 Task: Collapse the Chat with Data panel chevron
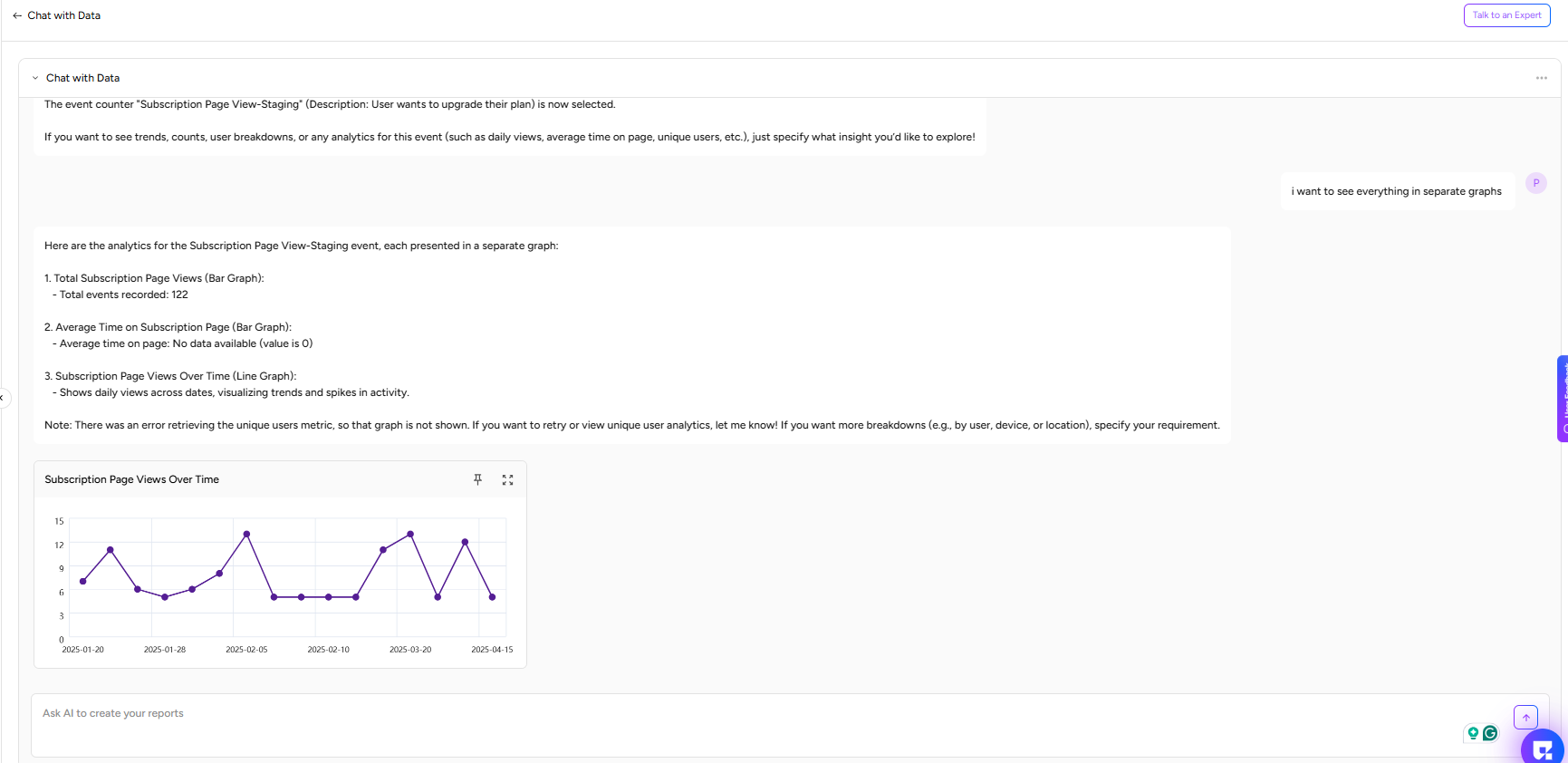[35, 78]
